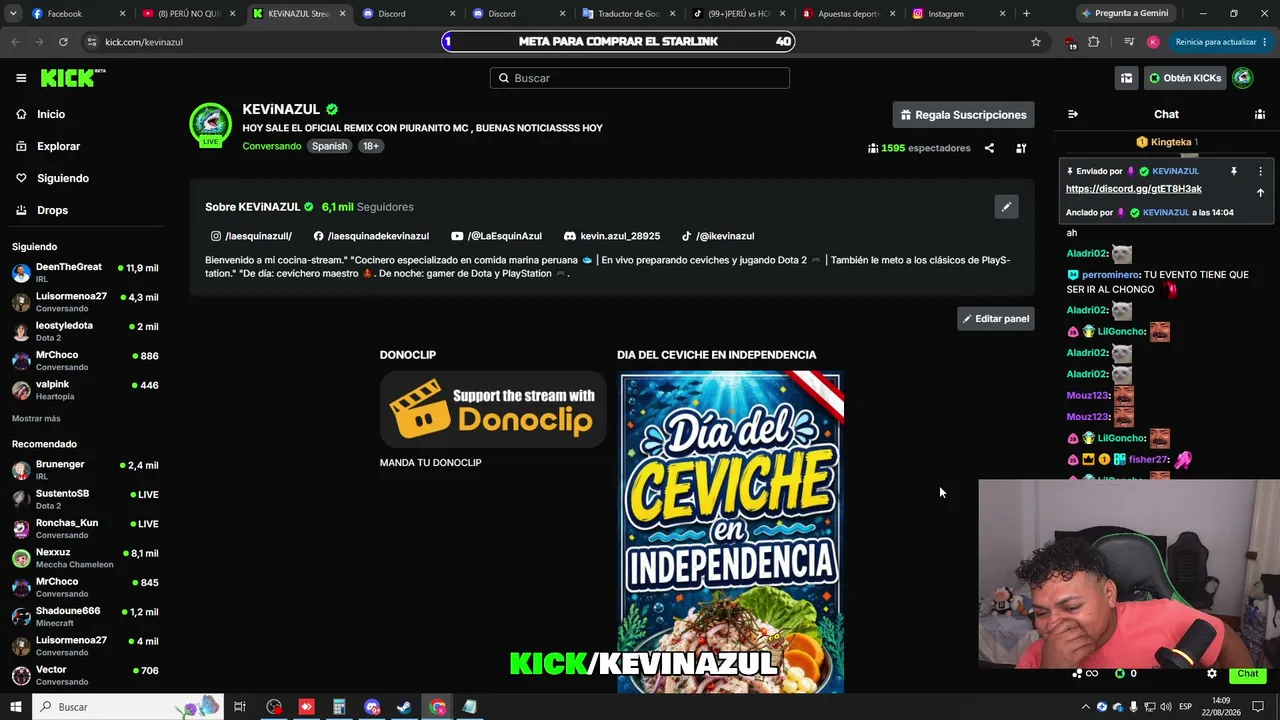
Task: Open the Facebook /laesquinadekevinazul link
Action: coord(371,236)
